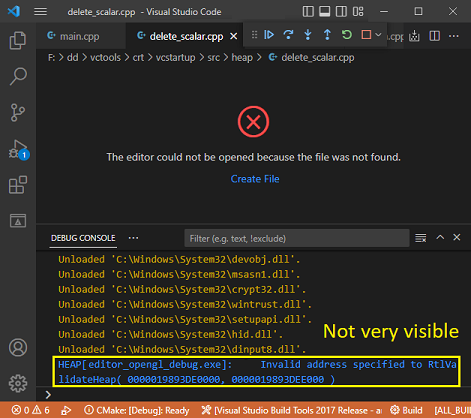Open the Extensions view
Image resolution: width=471 pixels, height=418 pixels.
tap(18, 185)
